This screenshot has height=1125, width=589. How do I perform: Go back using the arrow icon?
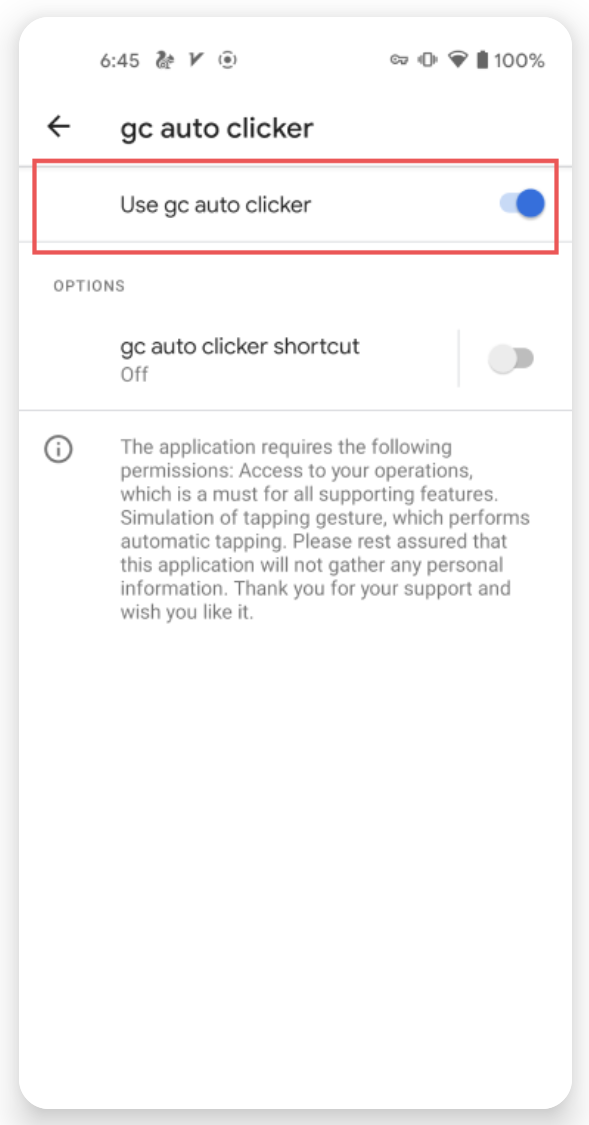(x=59, y=127)
